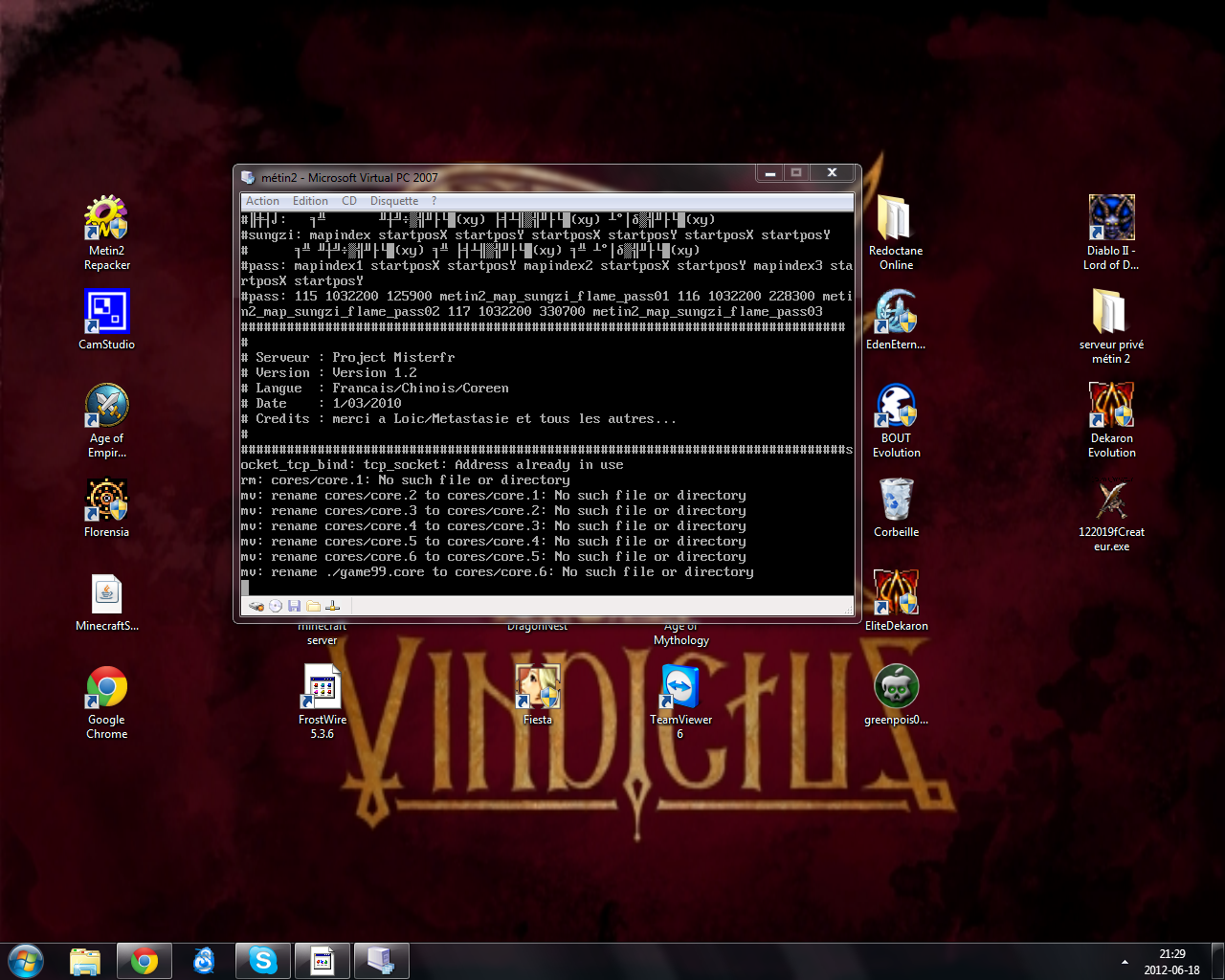Image resolution: width=1225 pixels, height=980 pixels.
Task: Select the Age of Empires desktop shortcut
Action: point(107,421)
